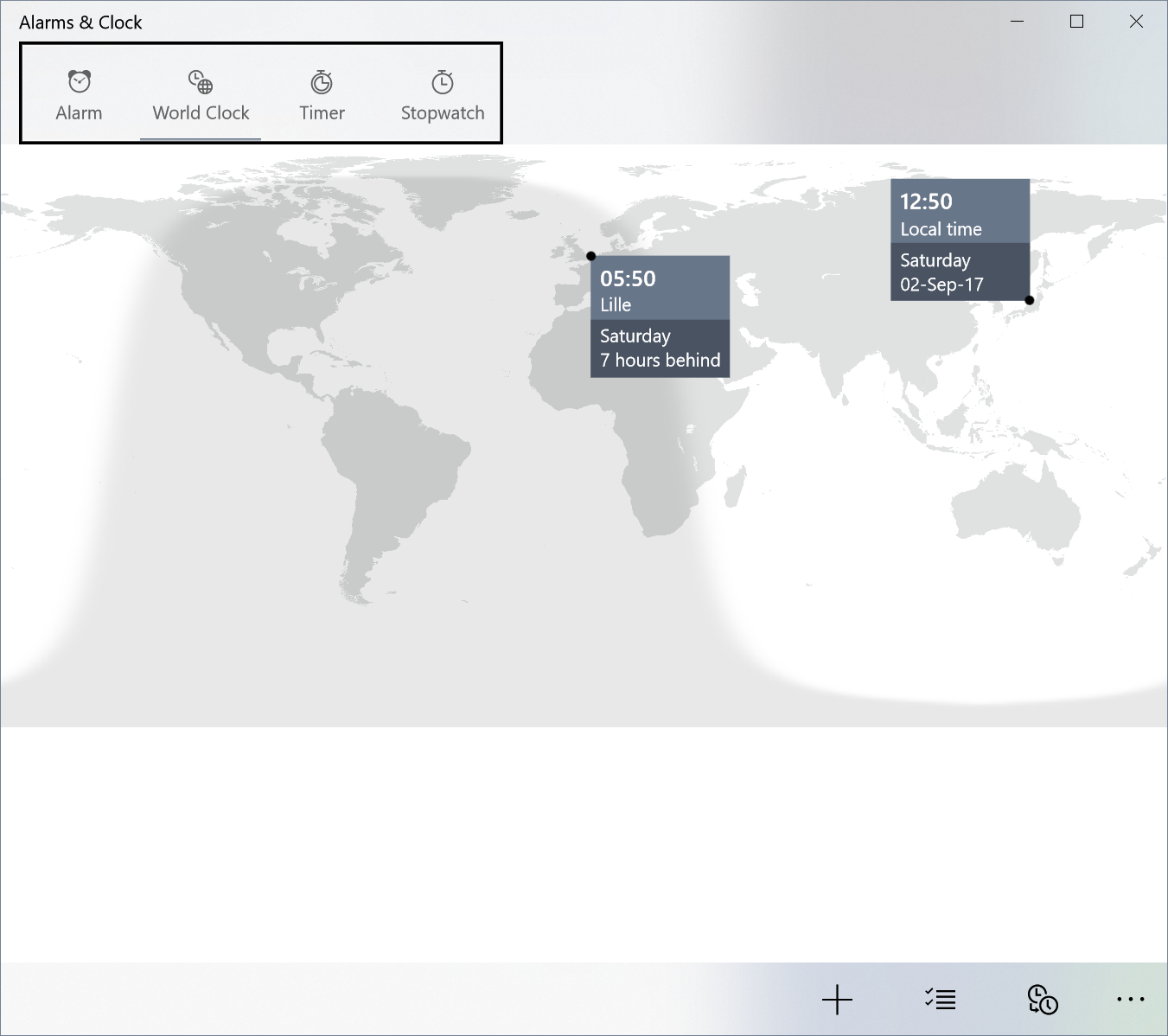Switch to the Stopwatch tab label
This screenshot has width=1168, height=1036.
[443, 113]
